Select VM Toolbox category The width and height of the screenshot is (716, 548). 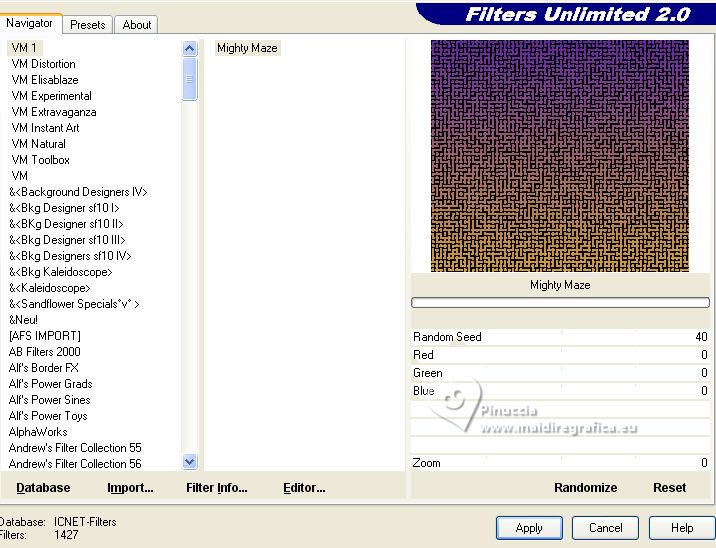[x=40, y=160]
